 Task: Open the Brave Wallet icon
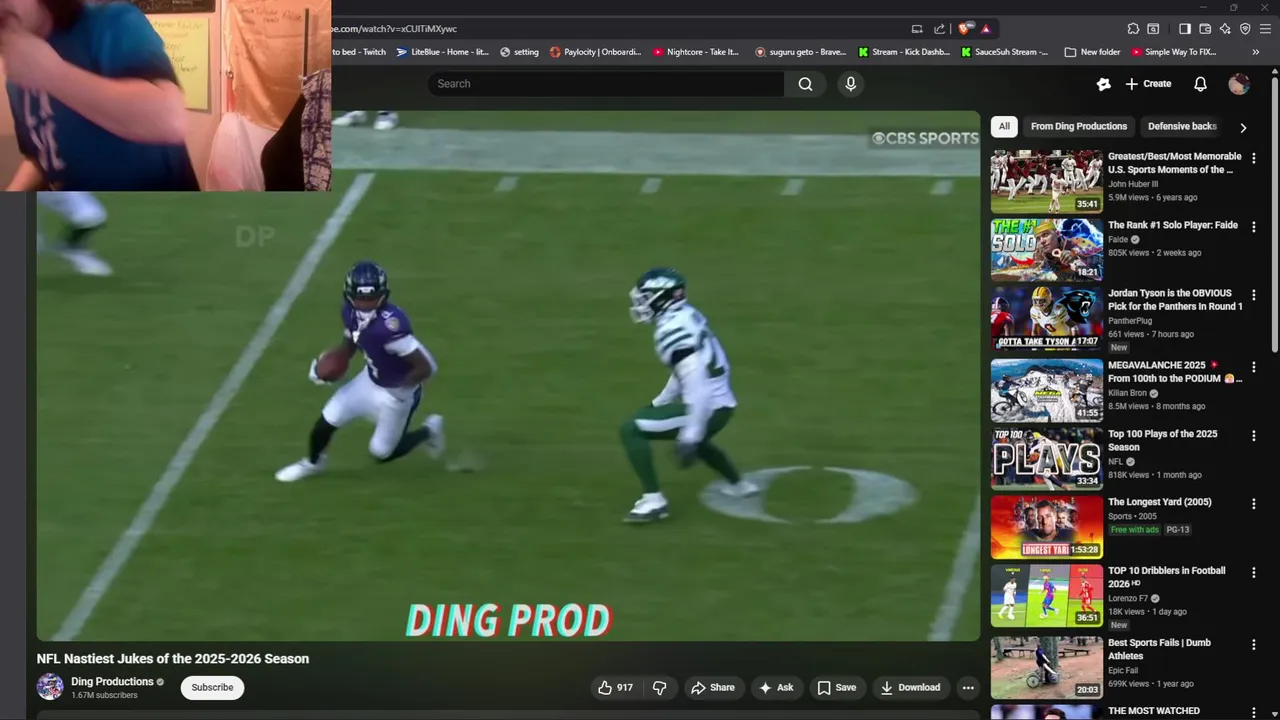pos(1205,29)
